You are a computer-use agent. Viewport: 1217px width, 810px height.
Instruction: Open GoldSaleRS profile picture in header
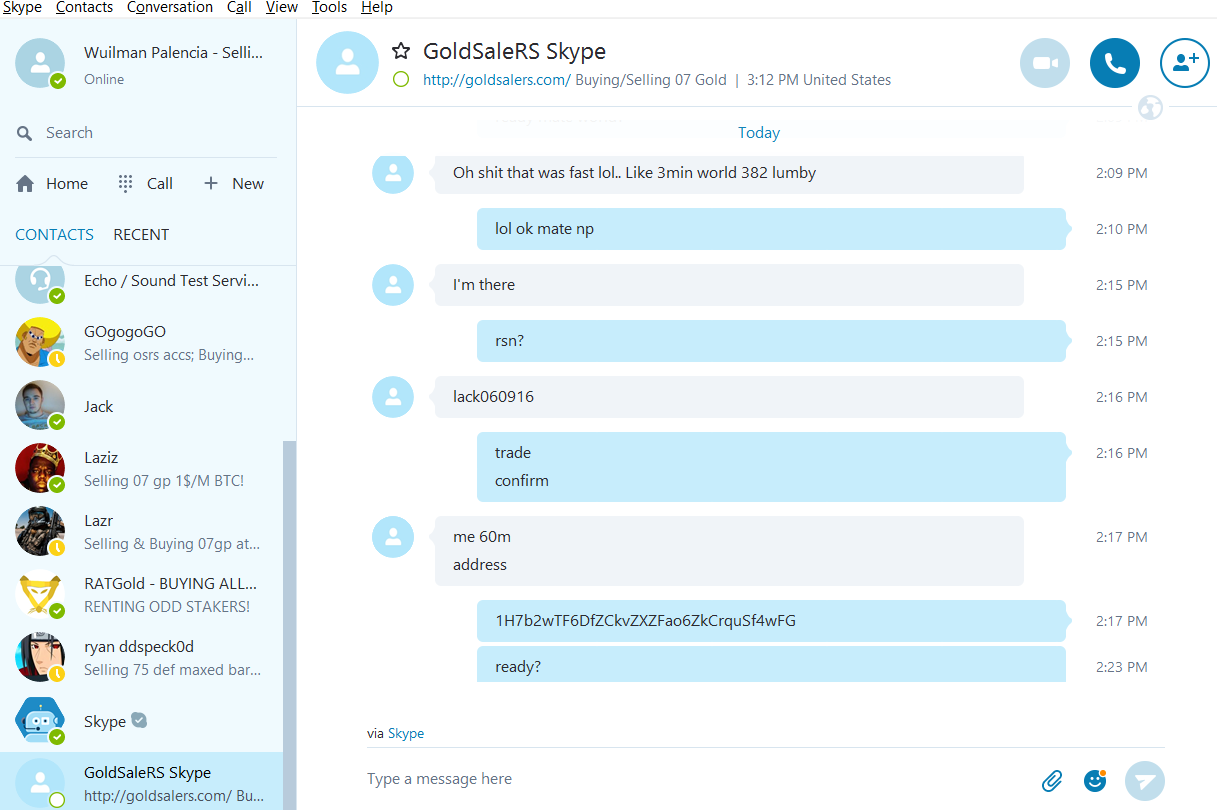(x=347, y=63)
